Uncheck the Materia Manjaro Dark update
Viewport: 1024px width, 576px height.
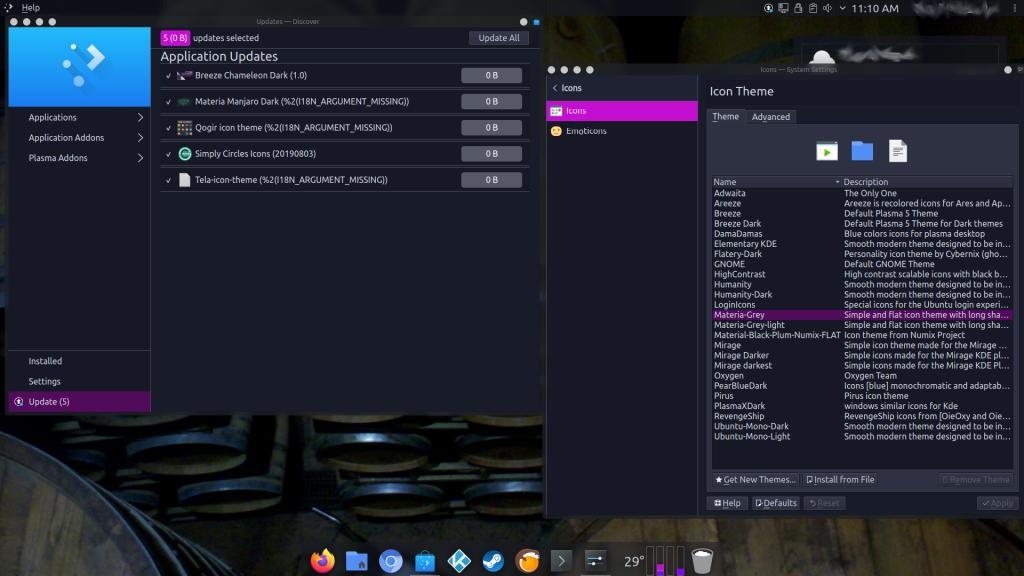click(168, 102)
